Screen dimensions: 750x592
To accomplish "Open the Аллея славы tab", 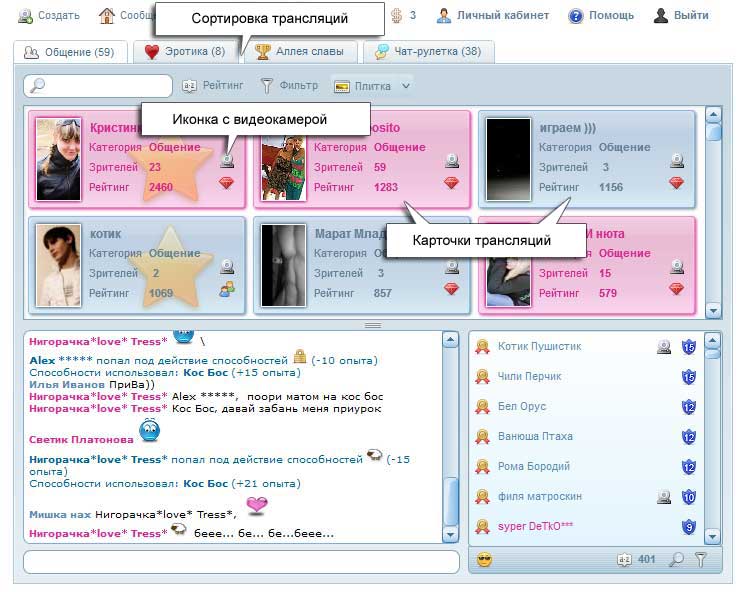I will coord(300,52).
